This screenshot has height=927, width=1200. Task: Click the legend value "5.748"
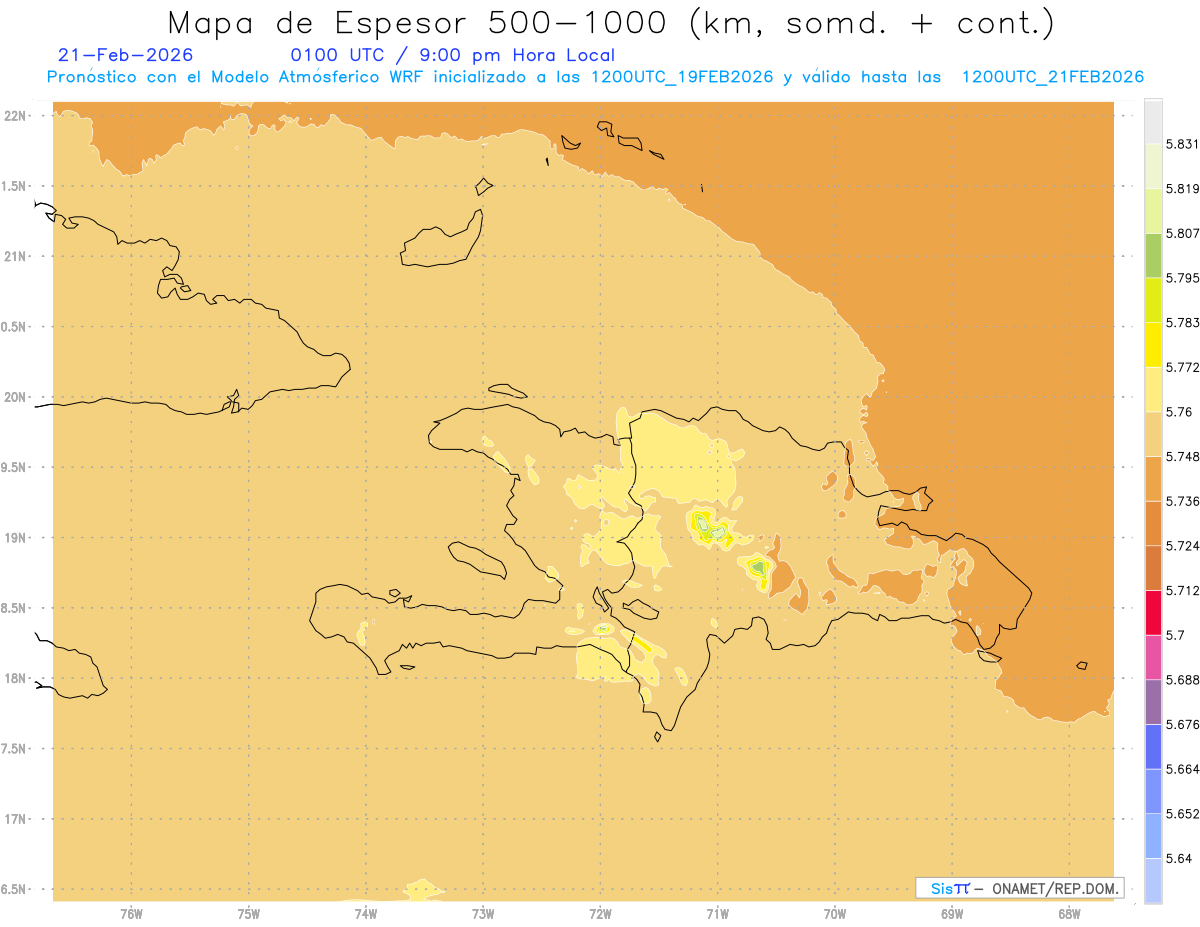click(1182, 456)
